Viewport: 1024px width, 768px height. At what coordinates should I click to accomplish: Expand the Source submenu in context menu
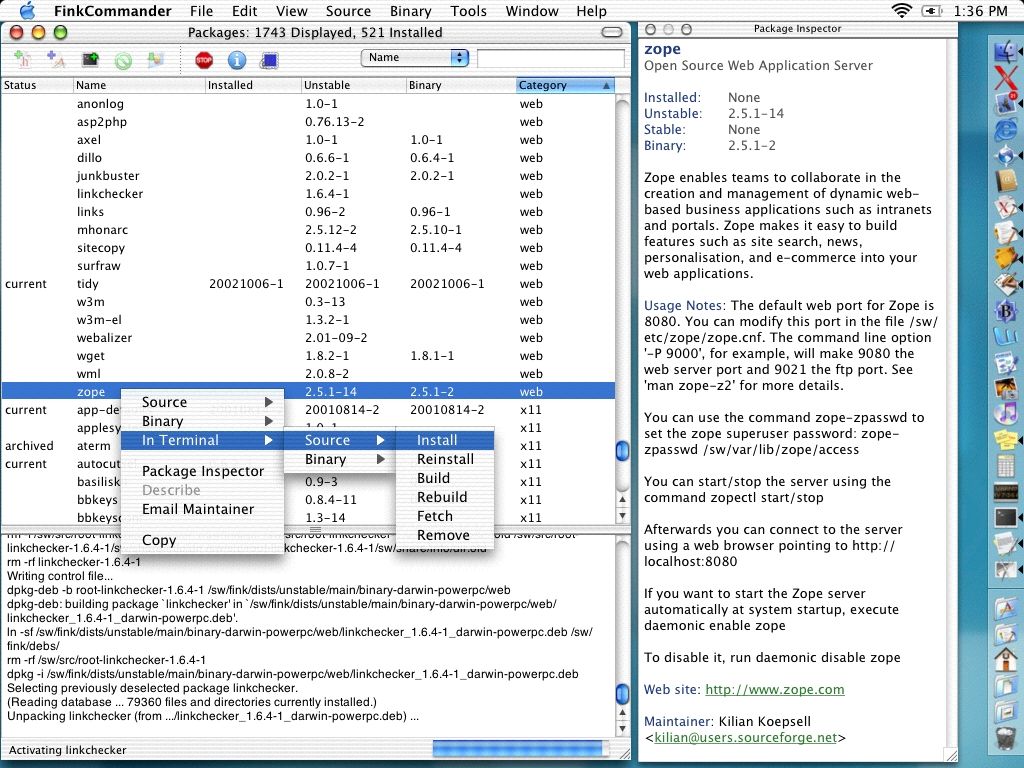pyautogui.click(x=202, y=402)
